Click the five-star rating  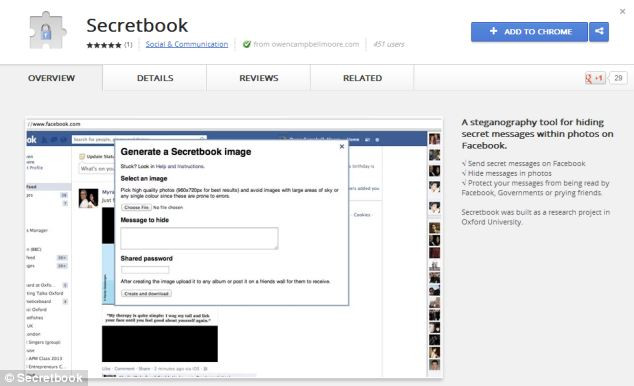[104, 45]
